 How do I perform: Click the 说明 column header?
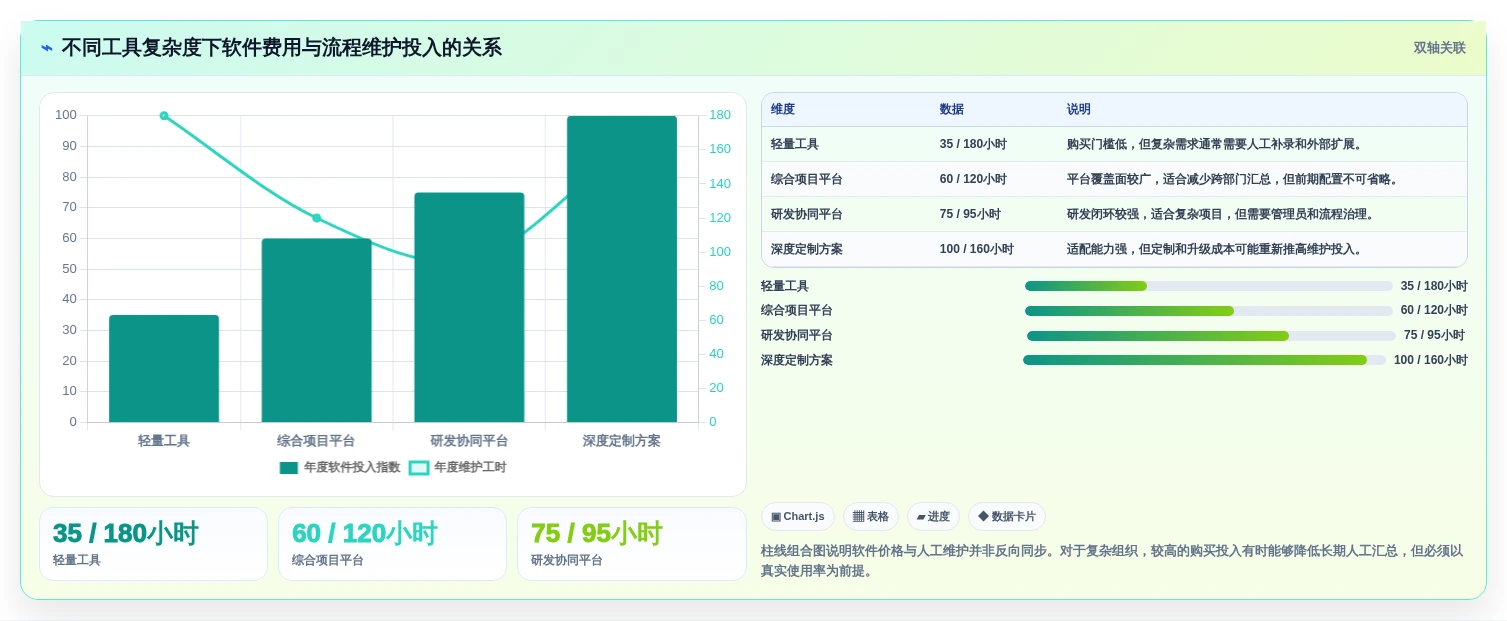click(1079, 109)
